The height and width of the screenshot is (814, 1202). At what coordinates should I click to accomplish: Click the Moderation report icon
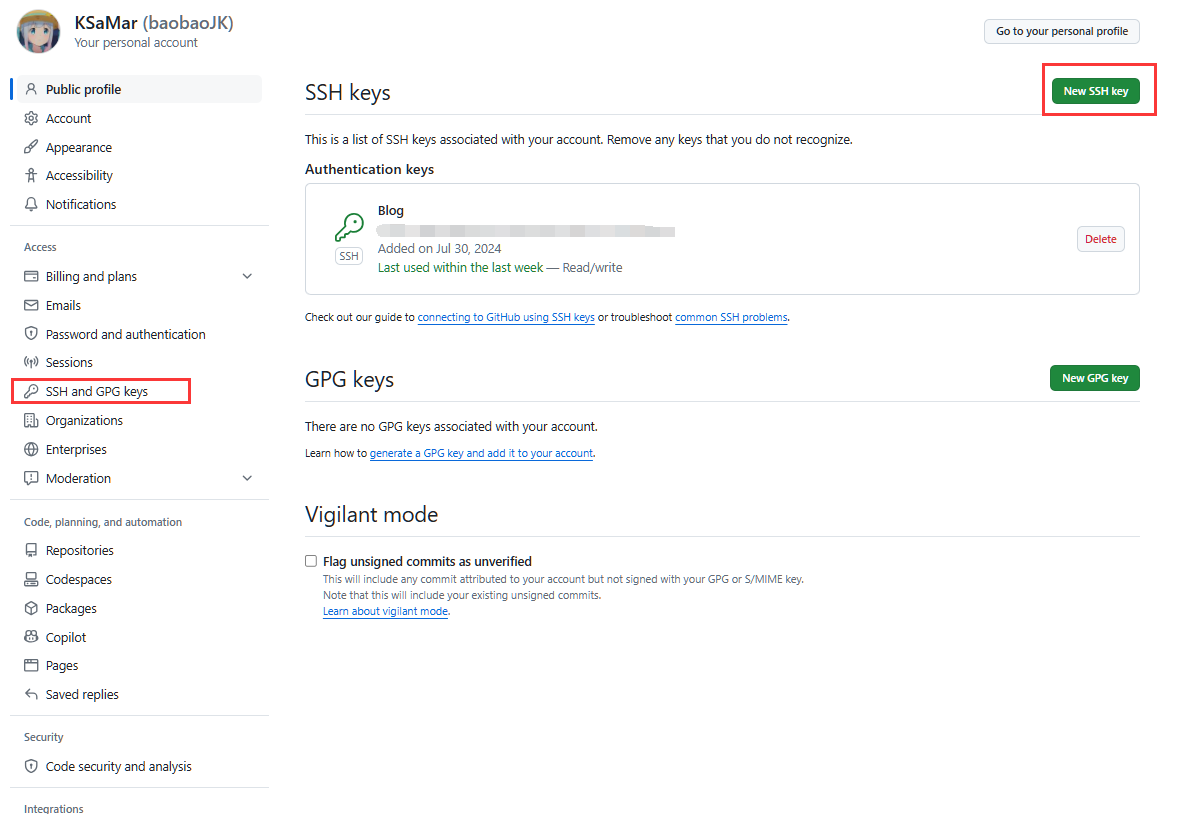point(31,478)
